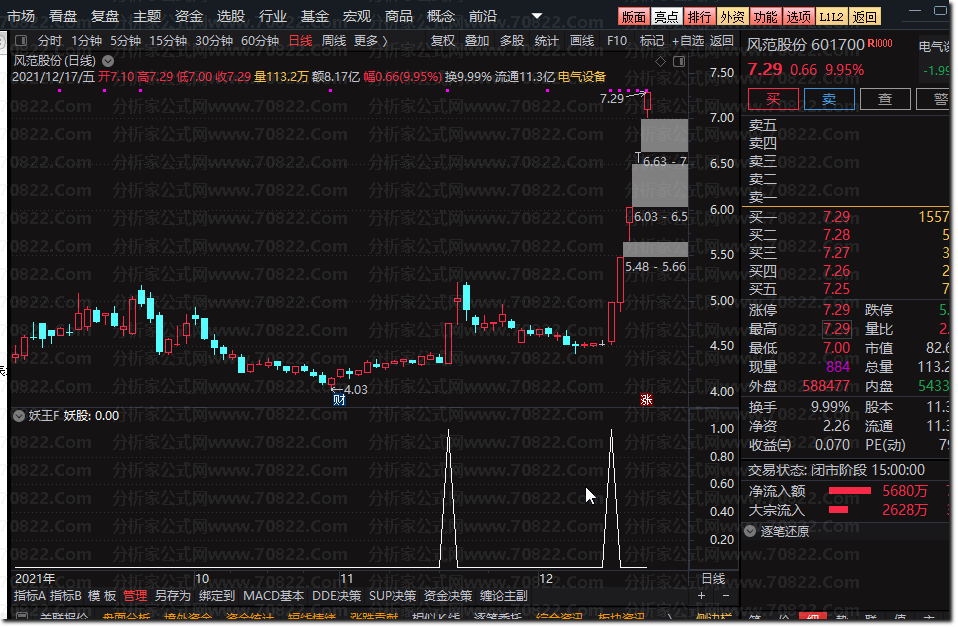Click the 亮点 button
Viewport: 958px width, 627px height.
pos(667,16)
